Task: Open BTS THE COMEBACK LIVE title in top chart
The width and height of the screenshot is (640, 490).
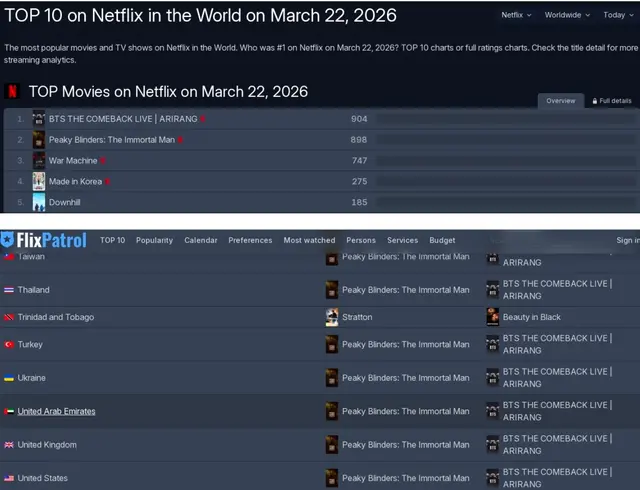Action: (x=123, y=119)
